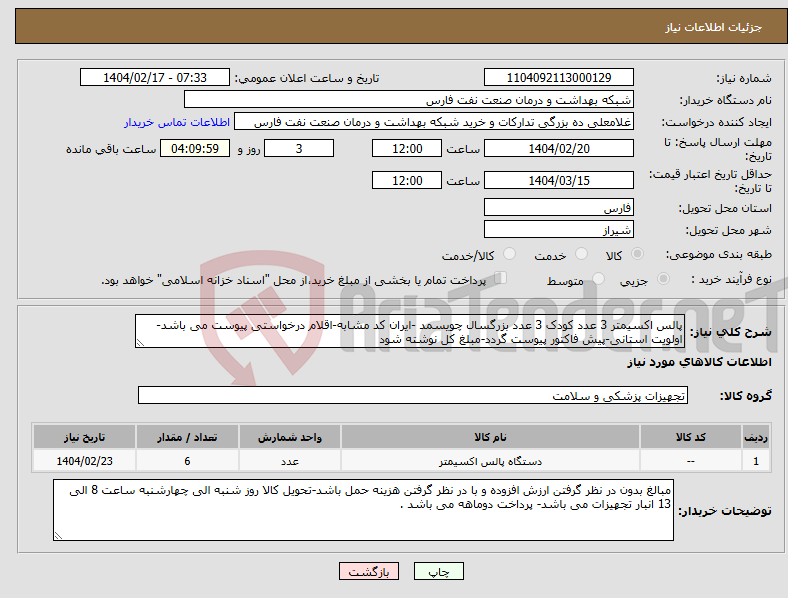The height and width of the screenshot is (598, 788).
Task: Click the واحد شمارش column header
Action: click(x=290, y=437)
